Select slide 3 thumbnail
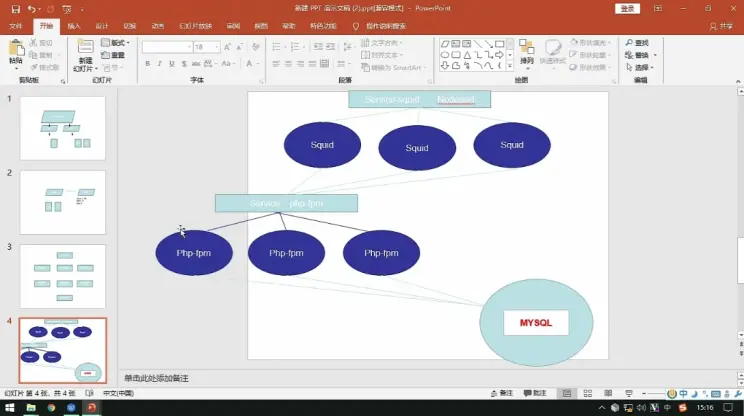 tap(63, 277)
